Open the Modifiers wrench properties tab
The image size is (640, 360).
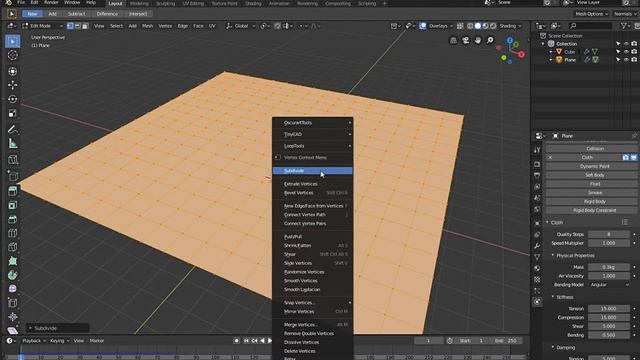point(537,246)
